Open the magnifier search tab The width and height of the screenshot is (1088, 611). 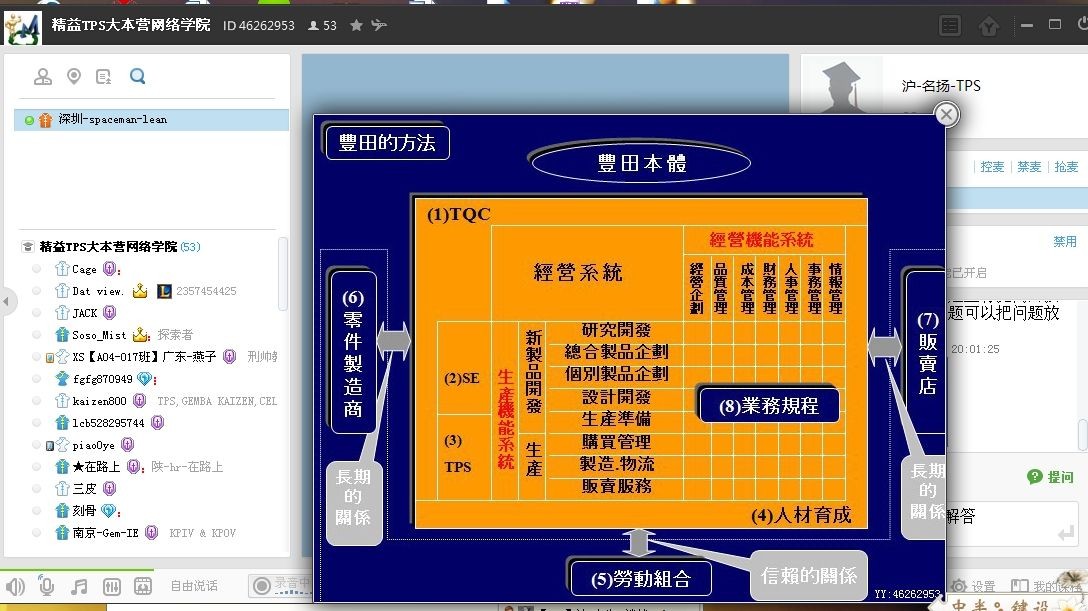point(137,76)
